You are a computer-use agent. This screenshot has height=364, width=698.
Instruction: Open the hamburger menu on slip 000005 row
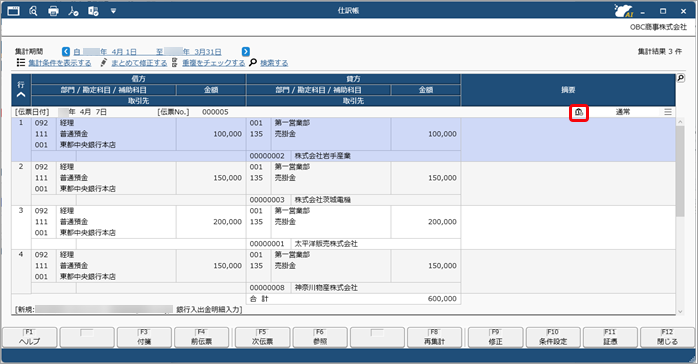pos(668,112)
